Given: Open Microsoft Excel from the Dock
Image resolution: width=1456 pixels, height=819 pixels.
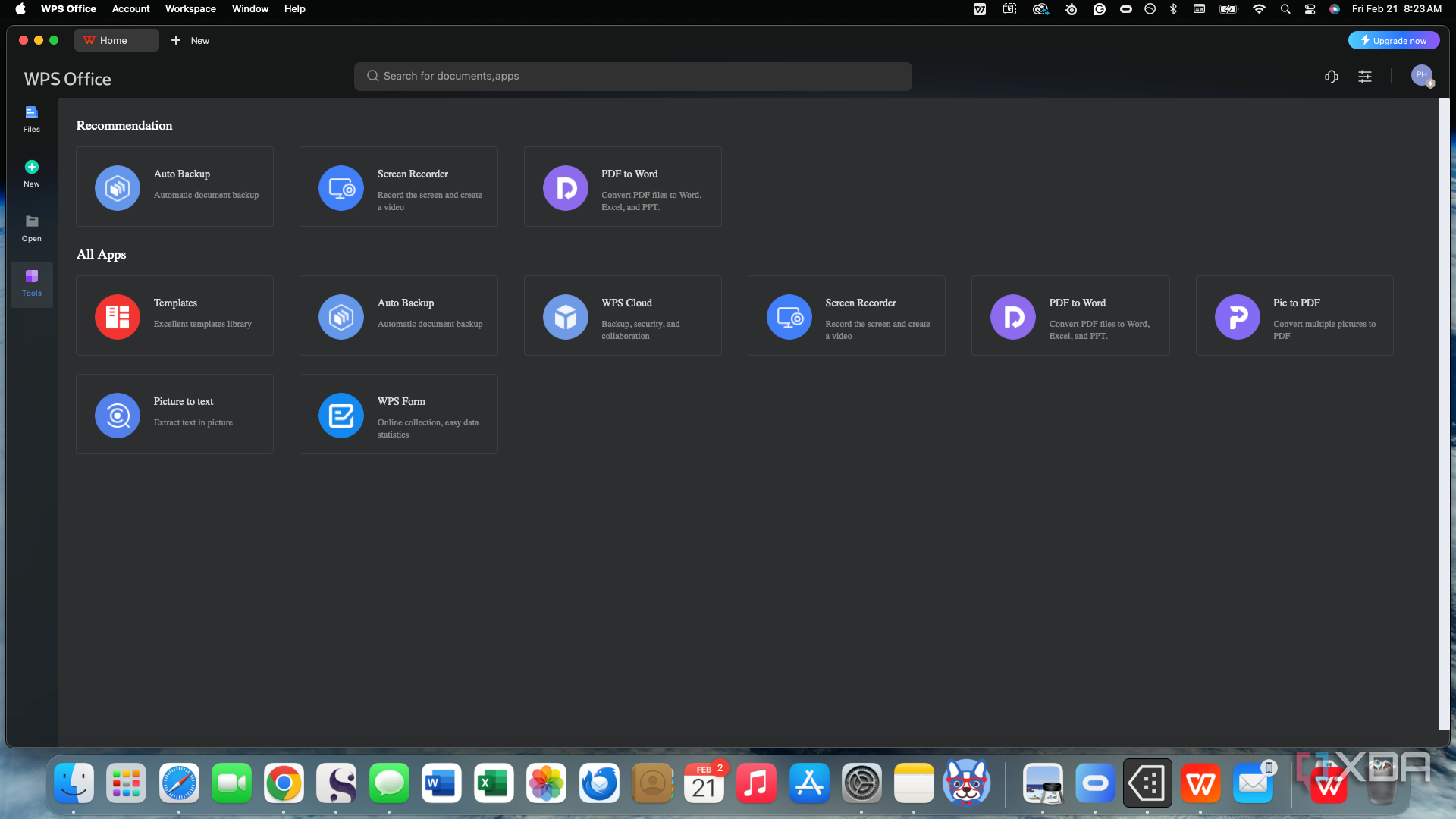Looking at the screenshot, I should coord(494,783).
